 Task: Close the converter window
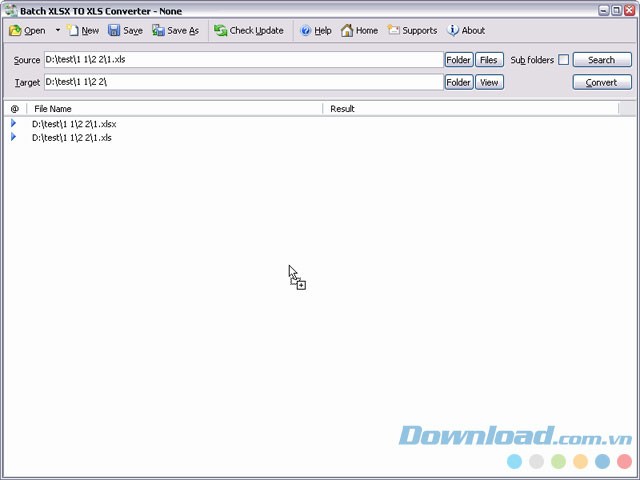629,11
